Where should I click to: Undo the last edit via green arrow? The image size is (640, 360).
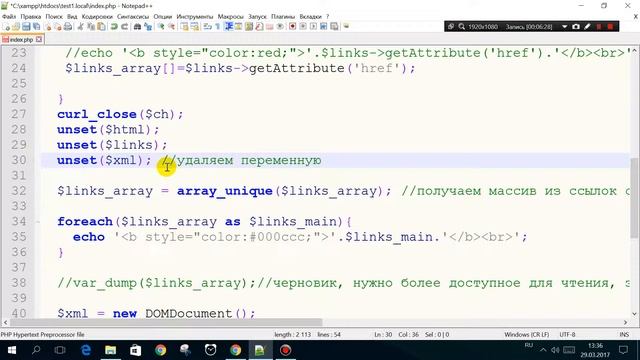click(x=114, y=27)
